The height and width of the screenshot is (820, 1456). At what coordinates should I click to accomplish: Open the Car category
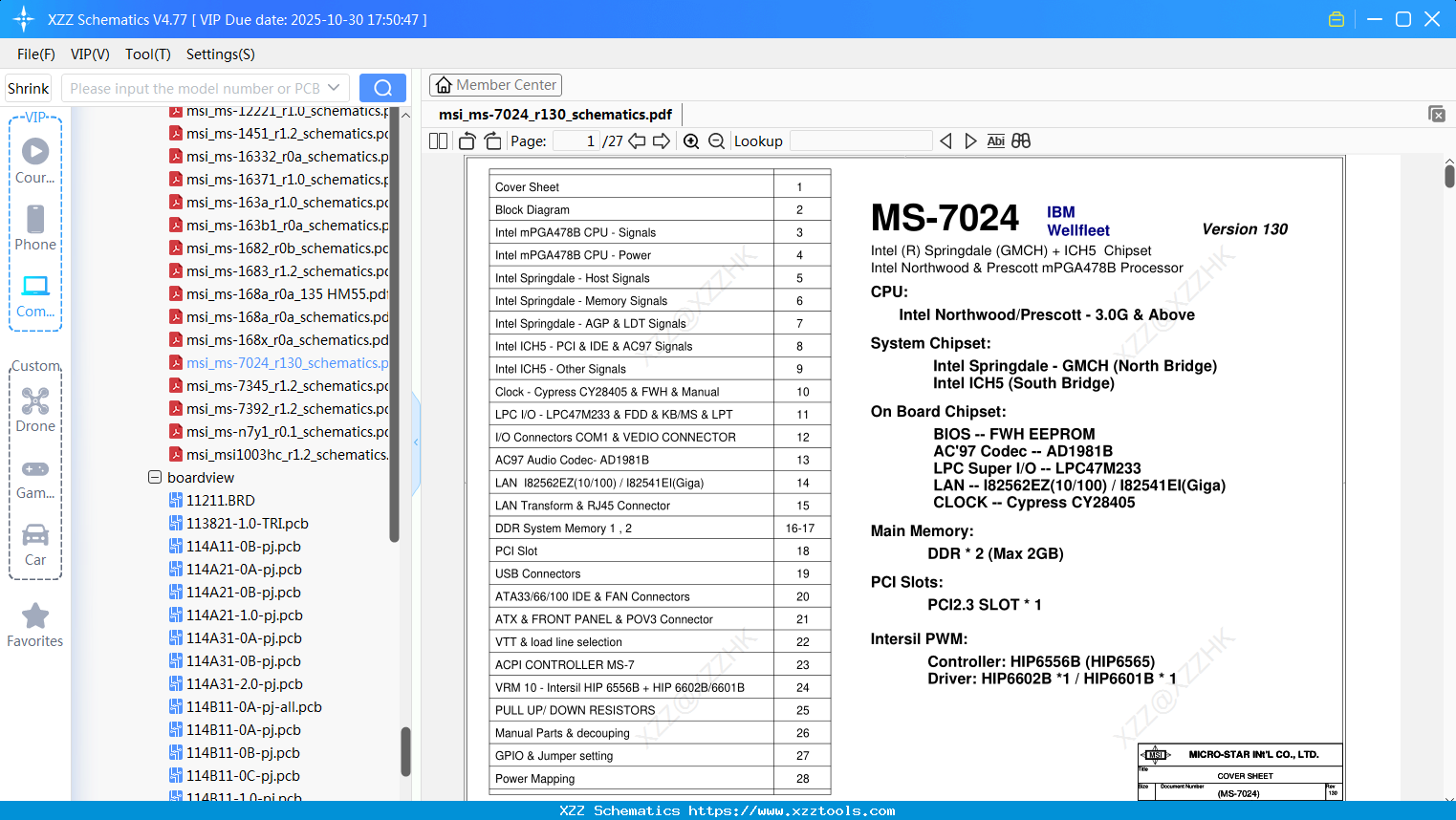click(x=35, y=544)
